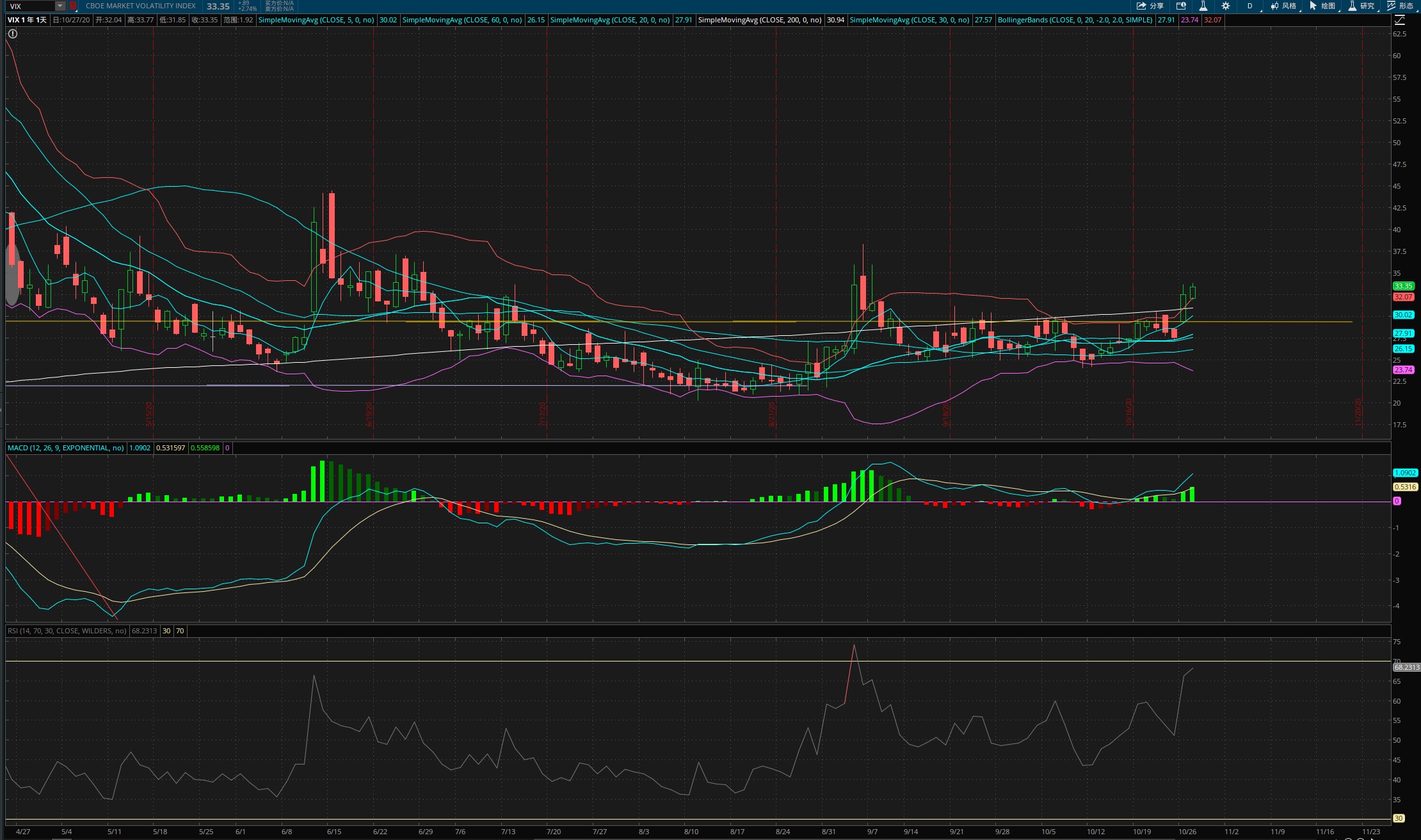This screenshot has width=1421, height=840.
Task: Open the Share (分享) menu
Action: click(1150, 6)
